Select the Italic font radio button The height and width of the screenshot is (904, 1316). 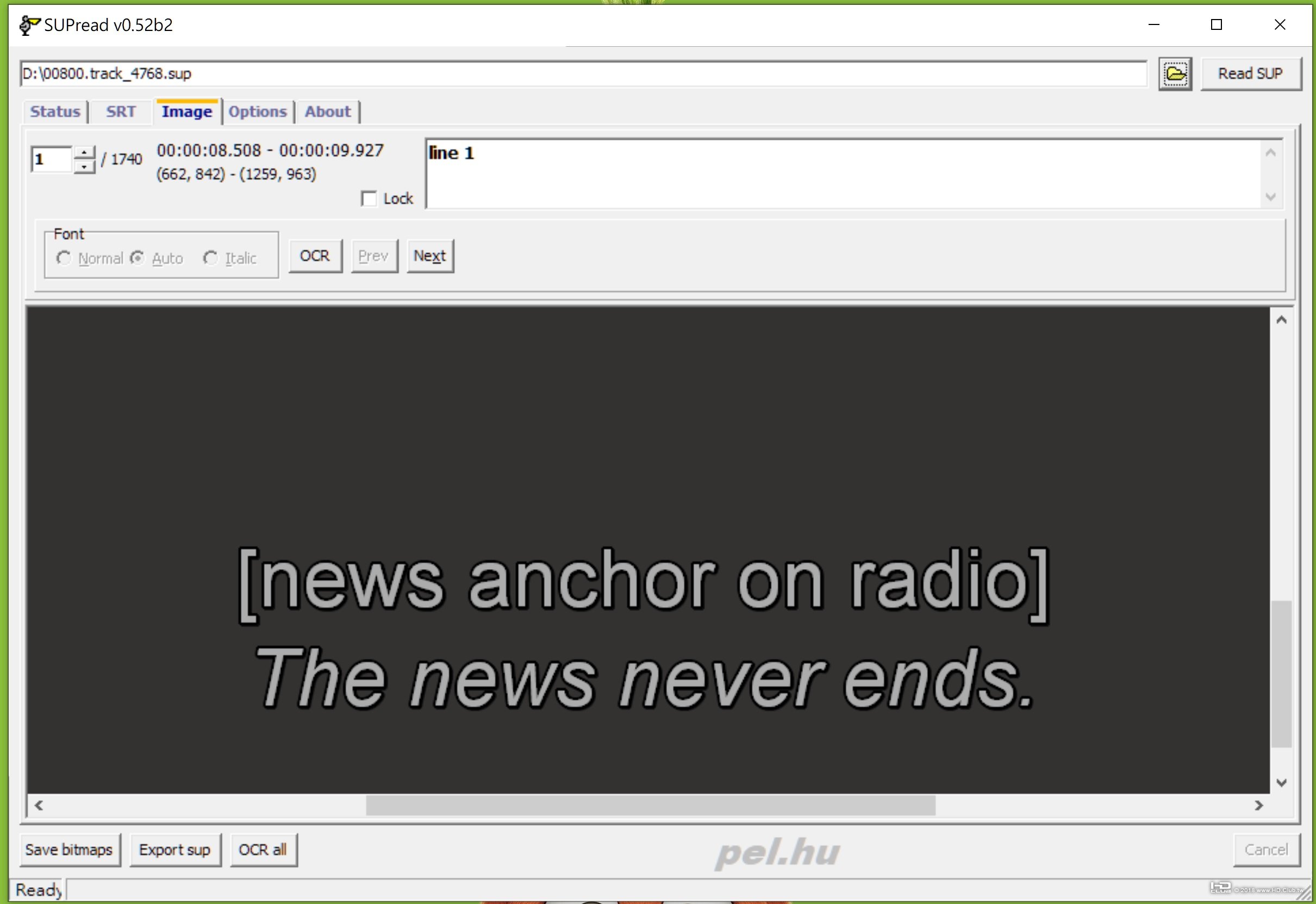click(x=210, y=258)
